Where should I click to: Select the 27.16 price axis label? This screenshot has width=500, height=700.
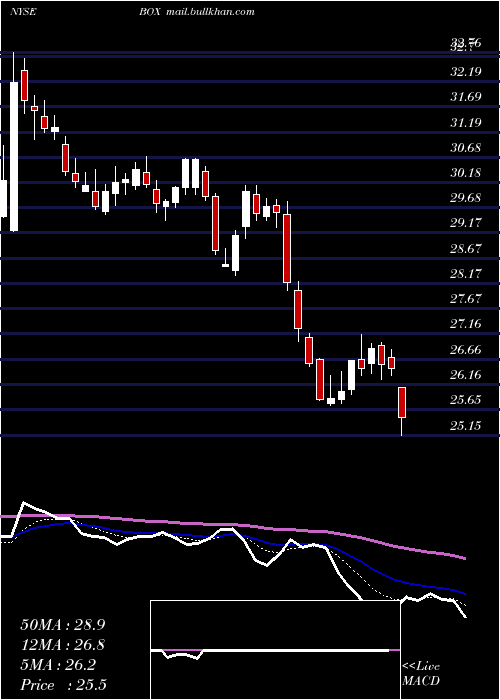(x=466, y=323)
